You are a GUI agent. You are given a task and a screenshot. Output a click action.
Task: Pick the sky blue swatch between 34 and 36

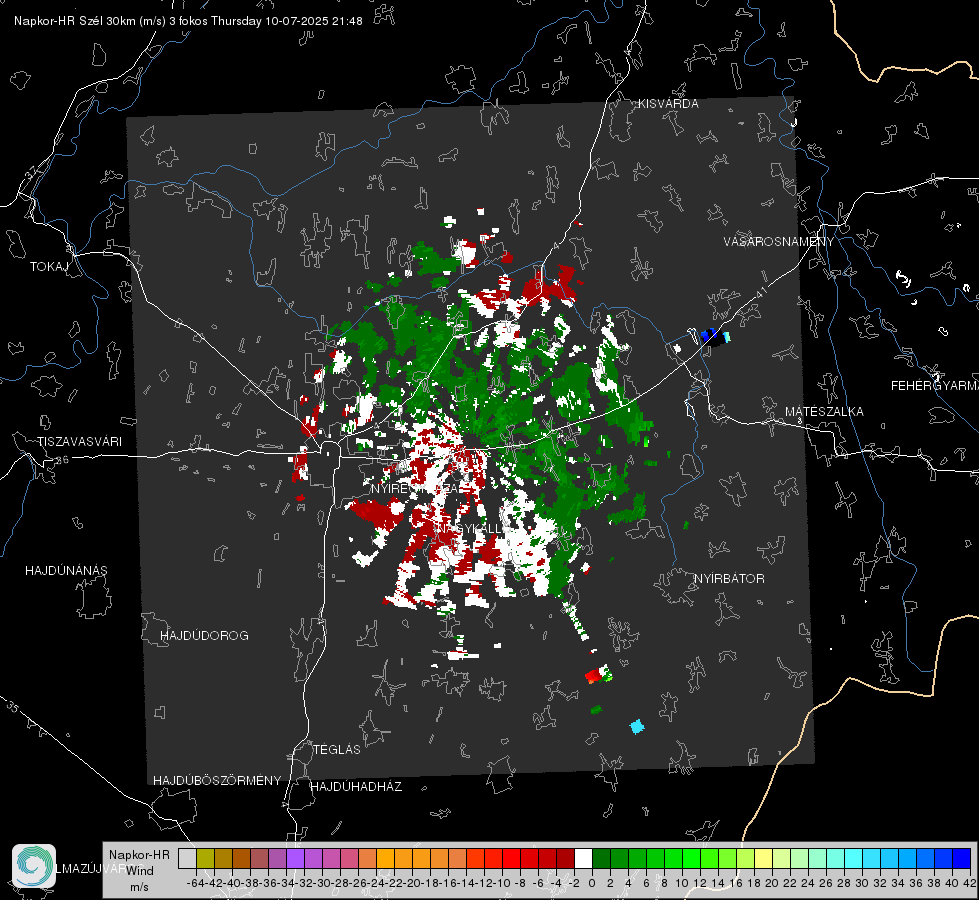coord(907,858)
